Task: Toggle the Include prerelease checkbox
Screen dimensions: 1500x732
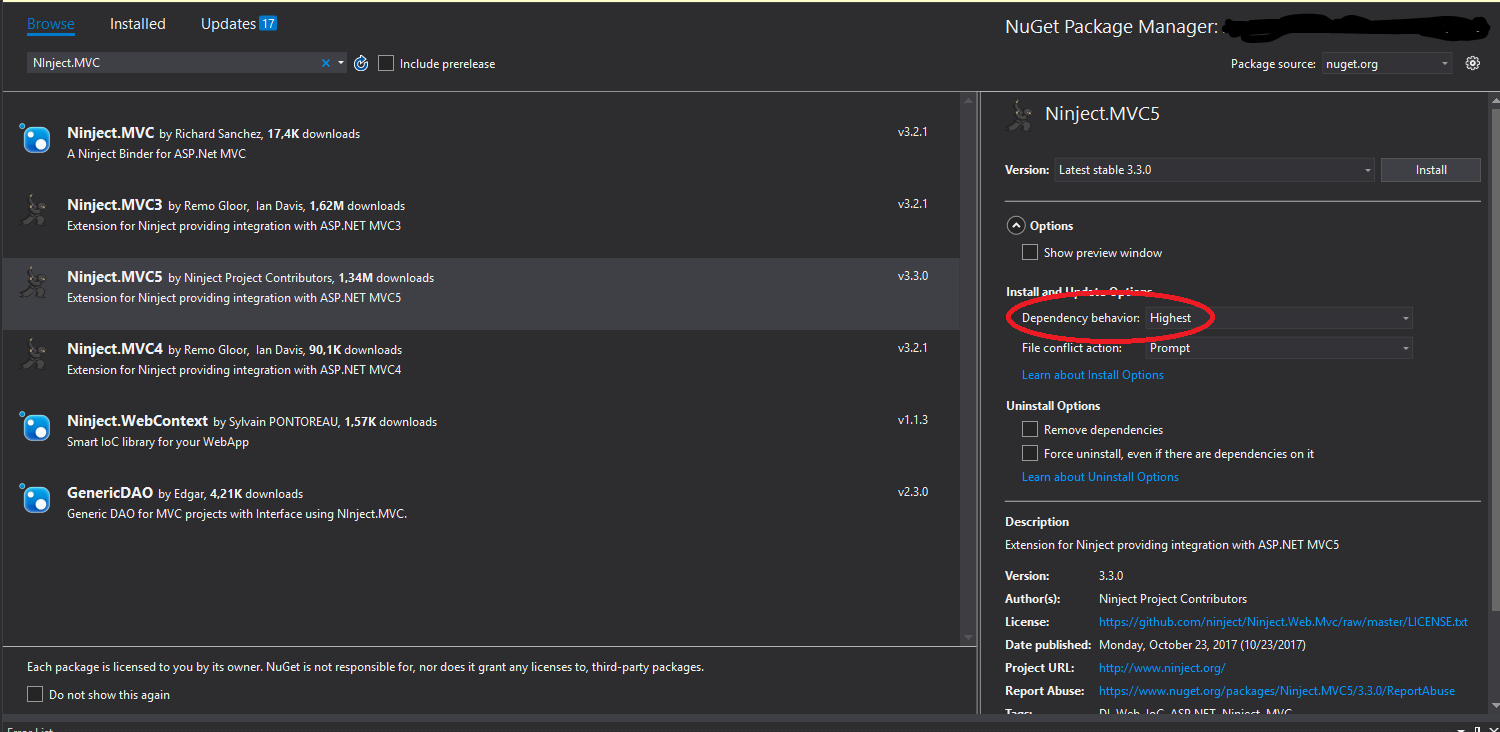Action: pyautogui.click(x=386, y=63)
